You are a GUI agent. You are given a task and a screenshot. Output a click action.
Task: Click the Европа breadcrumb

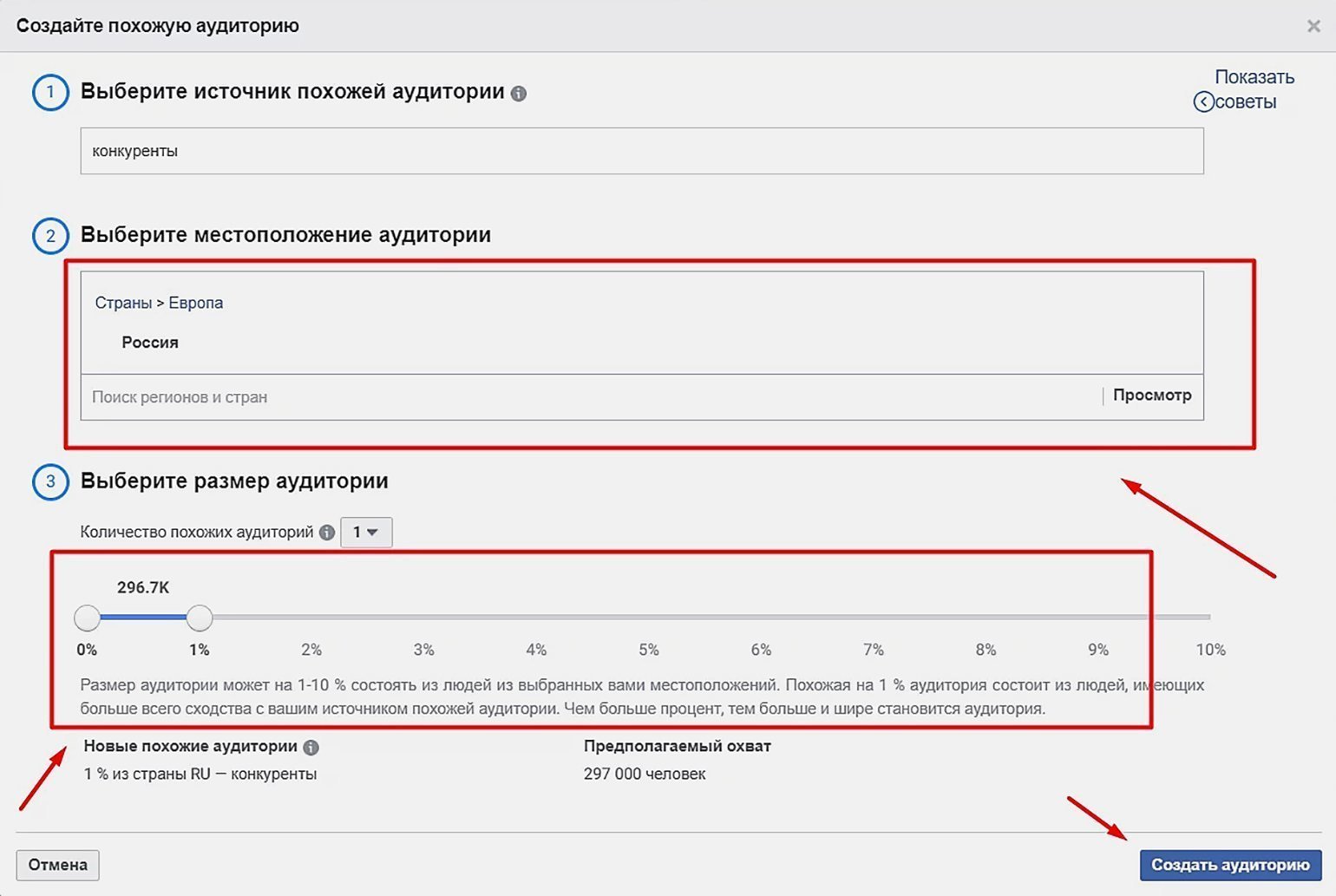pyautogui.click(x=196, y=303)
